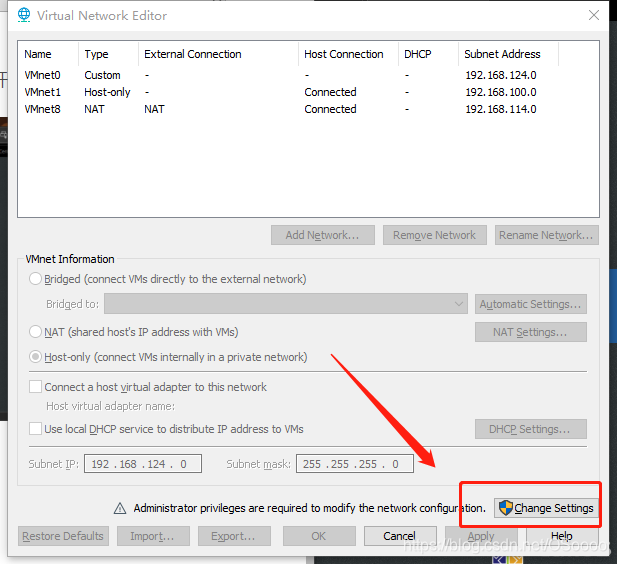Click subnet address 192.168.100.0

501,92
